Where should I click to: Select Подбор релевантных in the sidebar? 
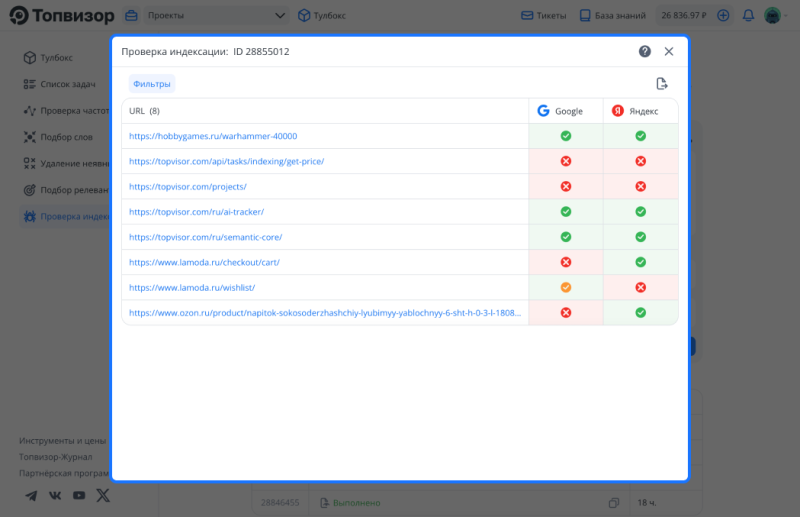click(66, 190)
